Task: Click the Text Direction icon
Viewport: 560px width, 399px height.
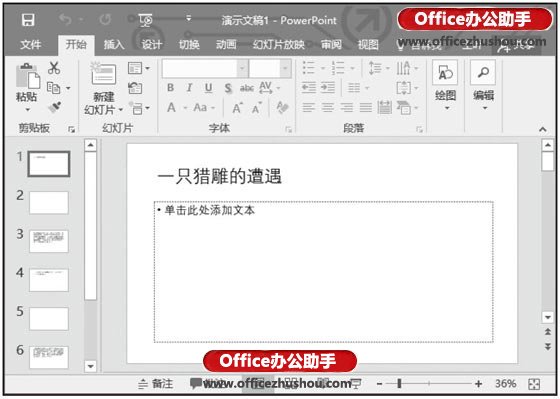Action: click(x=403, y=68)
